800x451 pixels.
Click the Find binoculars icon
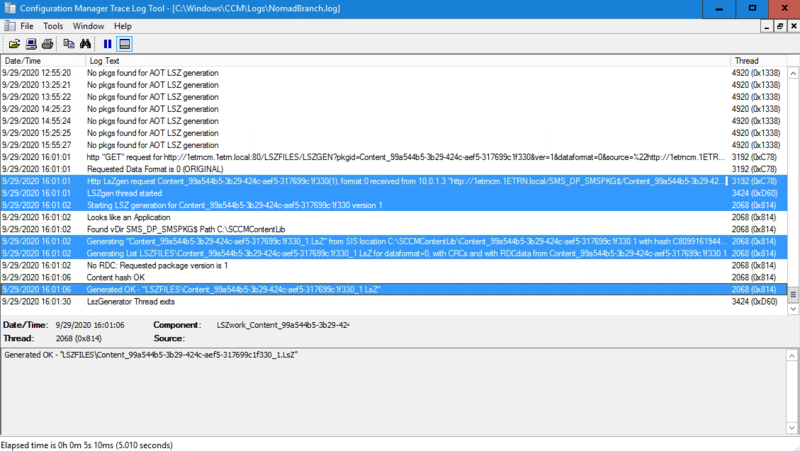86,44
